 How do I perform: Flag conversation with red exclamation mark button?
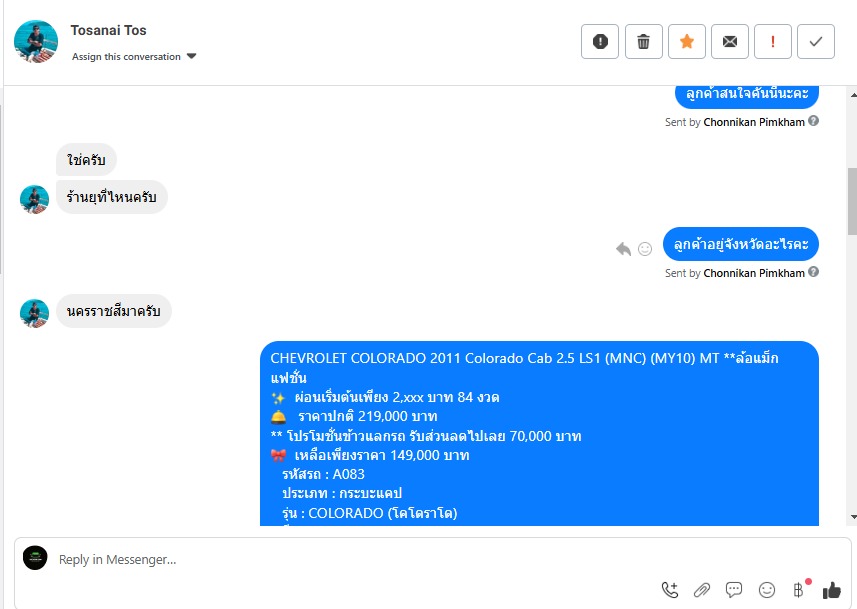tap(773, 42)
